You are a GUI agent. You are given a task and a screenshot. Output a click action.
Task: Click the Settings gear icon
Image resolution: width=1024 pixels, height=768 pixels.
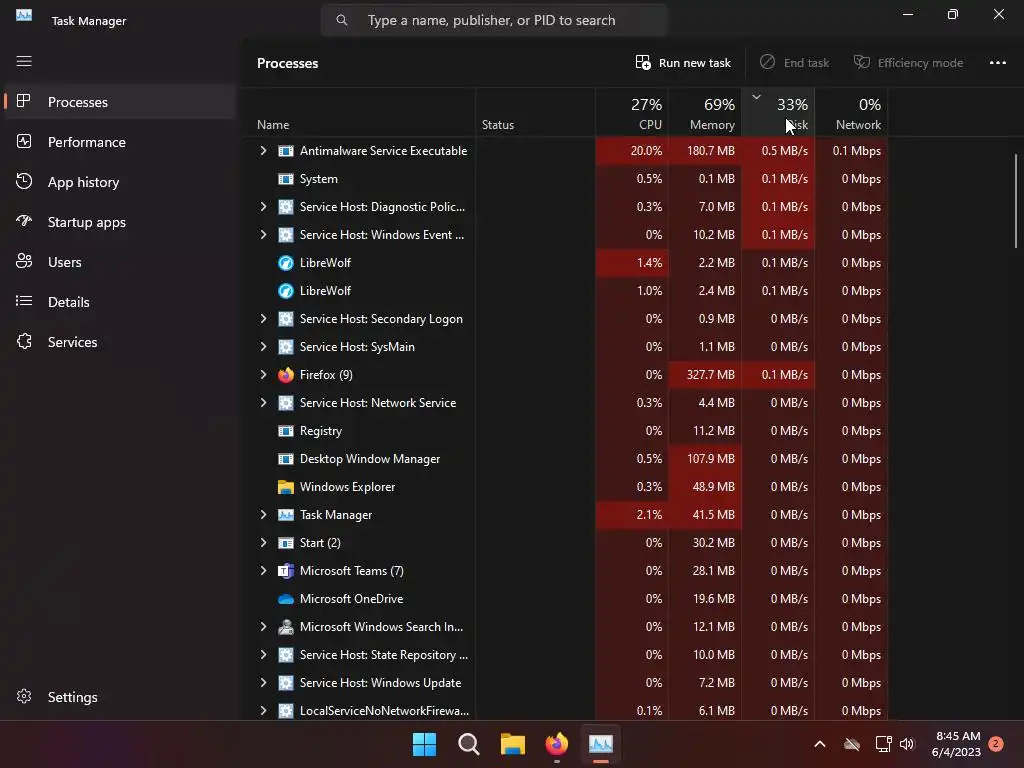coord(24,696)
